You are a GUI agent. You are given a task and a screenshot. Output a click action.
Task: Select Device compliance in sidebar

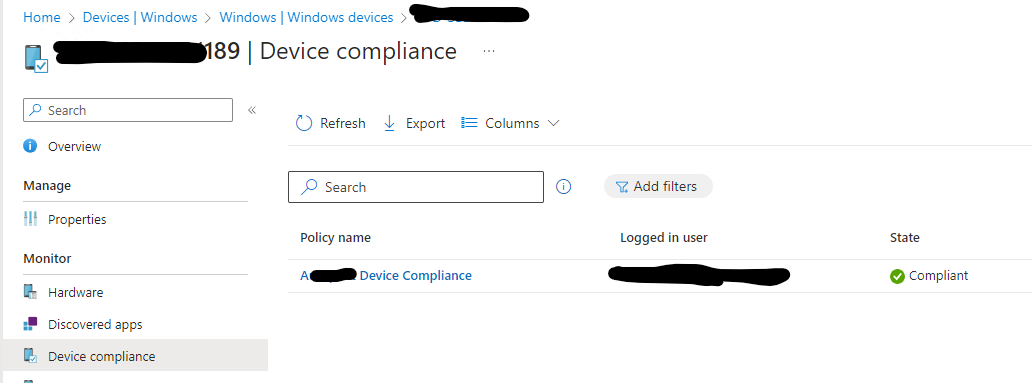(135, 355)
